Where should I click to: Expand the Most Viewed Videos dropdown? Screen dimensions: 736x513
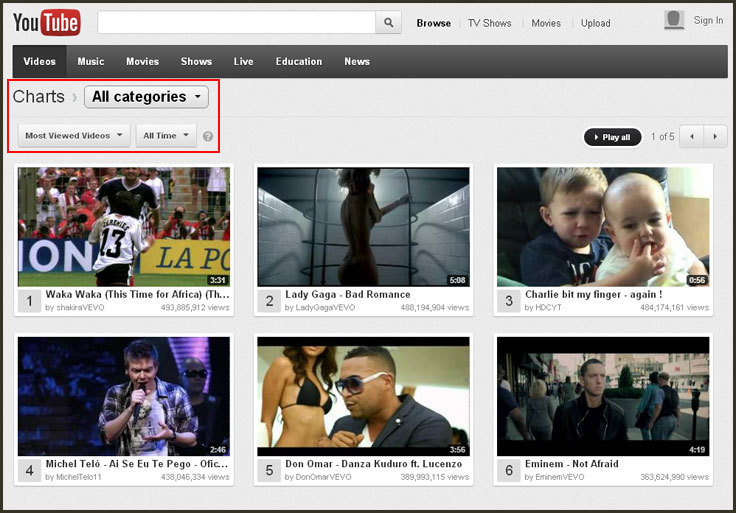tap(74, 136)
